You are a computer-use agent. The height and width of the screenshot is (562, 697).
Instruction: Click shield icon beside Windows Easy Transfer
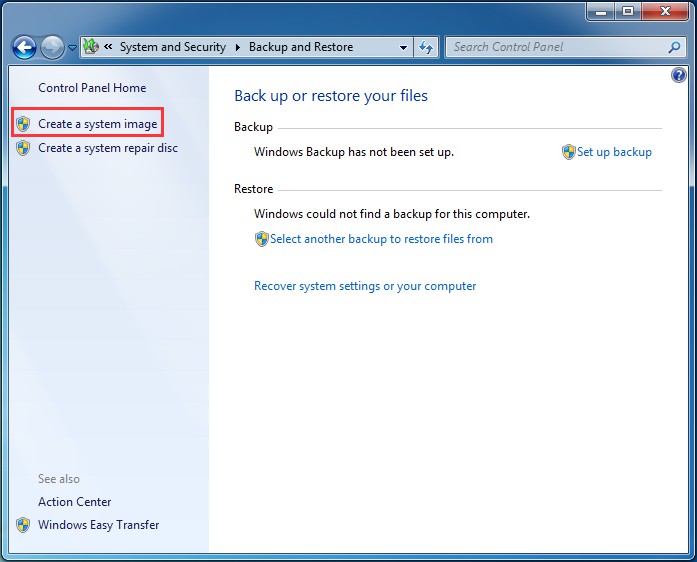click(23, 525)
